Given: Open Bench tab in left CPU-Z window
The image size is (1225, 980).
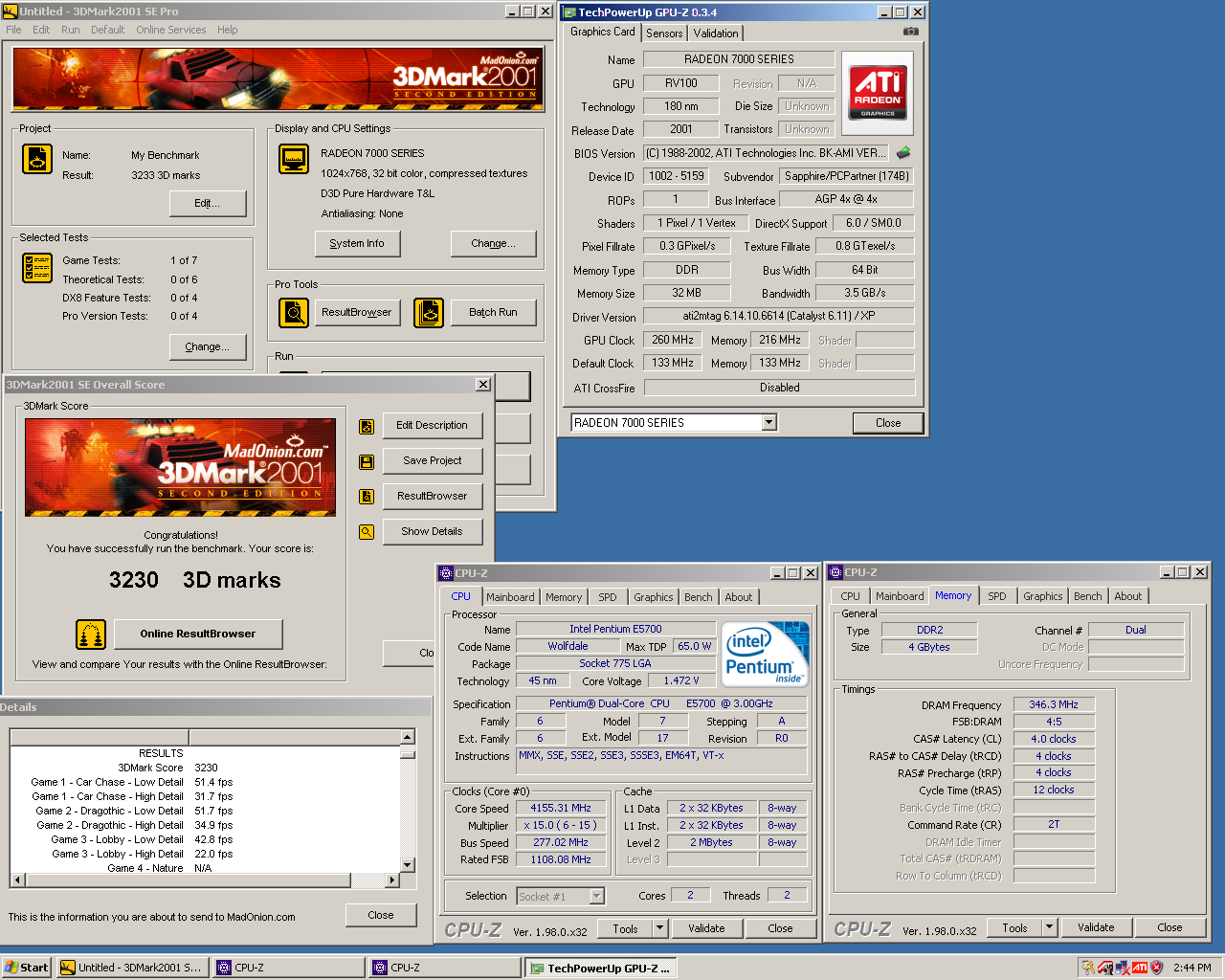Looking at the screenshot, I should [x=699, y=597].
